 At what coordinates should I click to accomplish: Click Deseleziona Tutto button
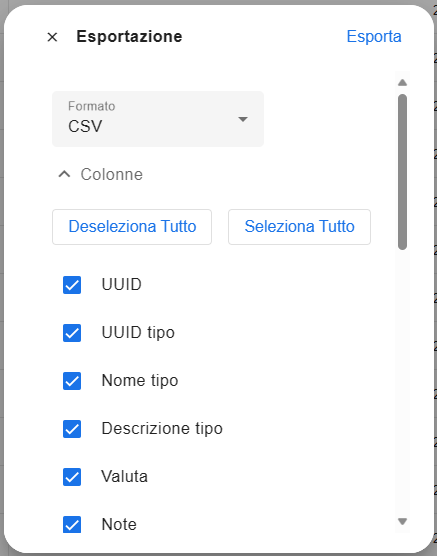132,227
